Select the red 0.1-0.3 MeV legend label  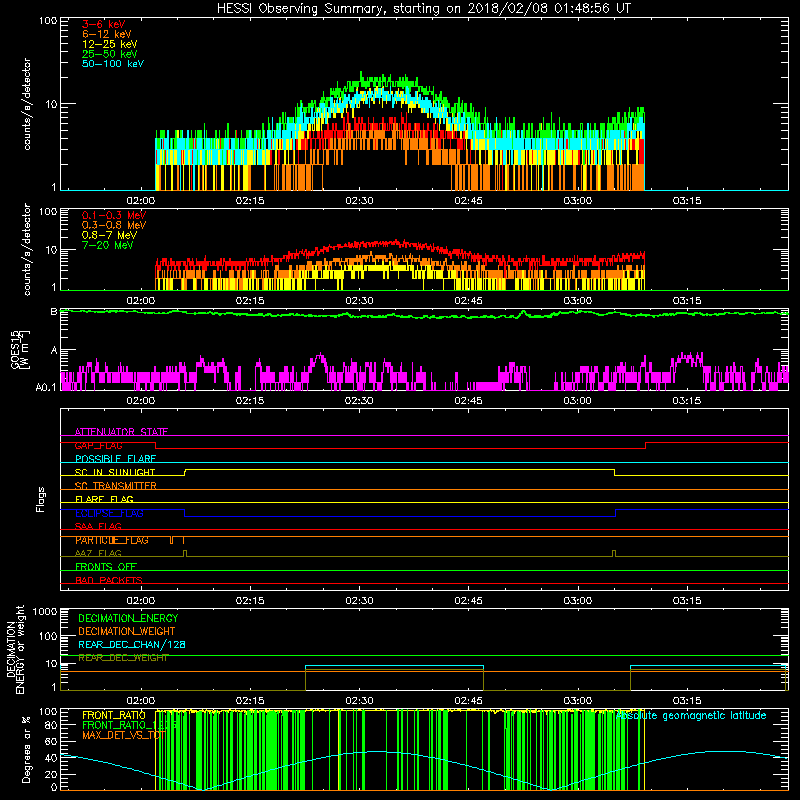tap(114, 215)
